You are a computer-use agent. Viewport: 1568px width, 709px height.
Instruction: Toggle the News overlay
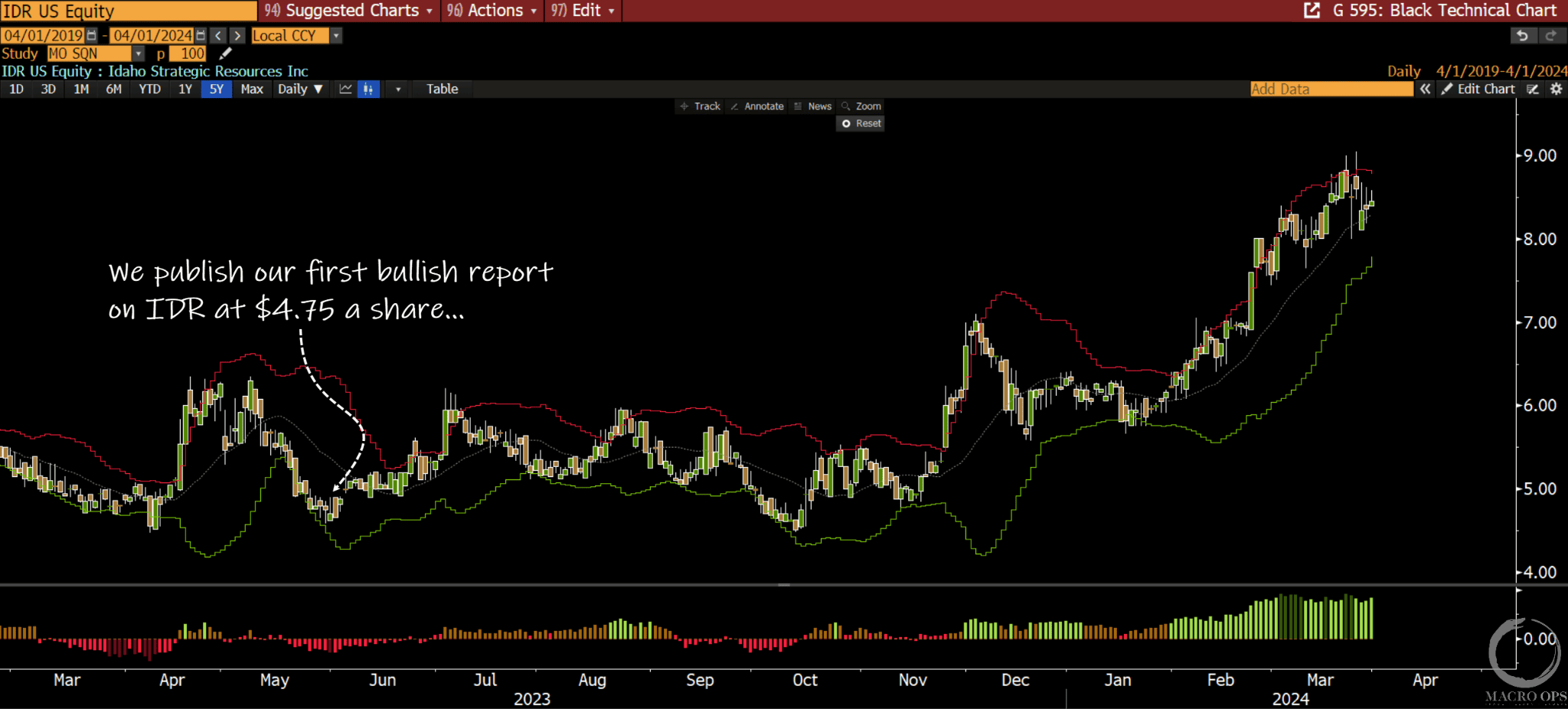pyautogui.click(x=813, y=106)
